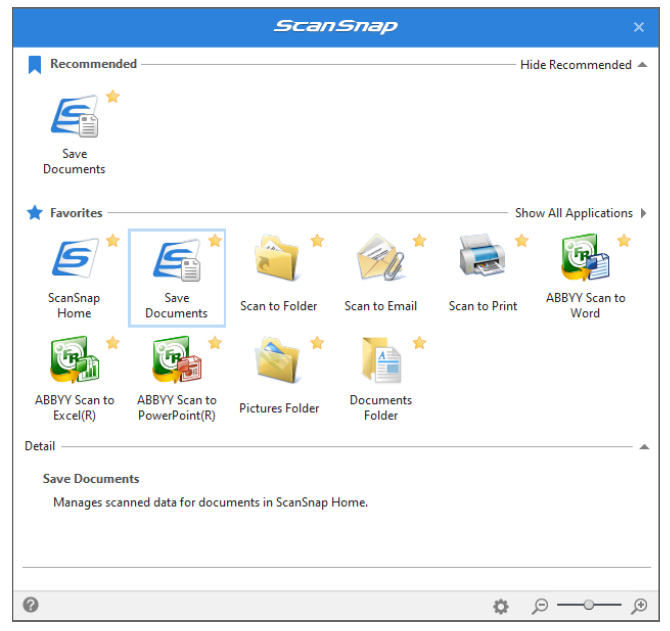The width and height of the screenshot is (670, 631).
Task: Choose the Scan to Folder application
Action: coord(279,273)
